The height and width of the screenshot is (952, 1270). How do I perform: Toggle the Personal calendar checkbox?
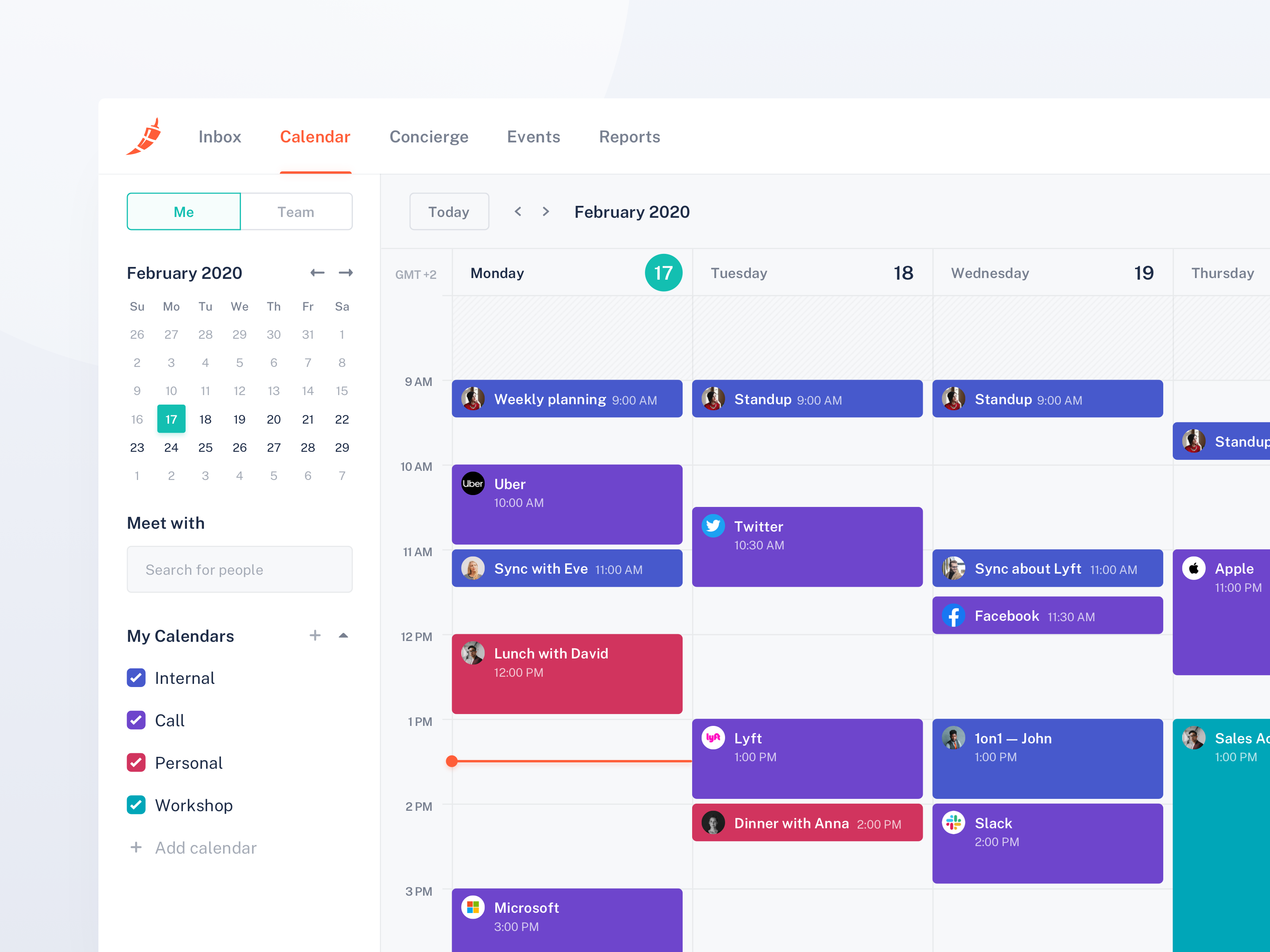tap(136, 763)
